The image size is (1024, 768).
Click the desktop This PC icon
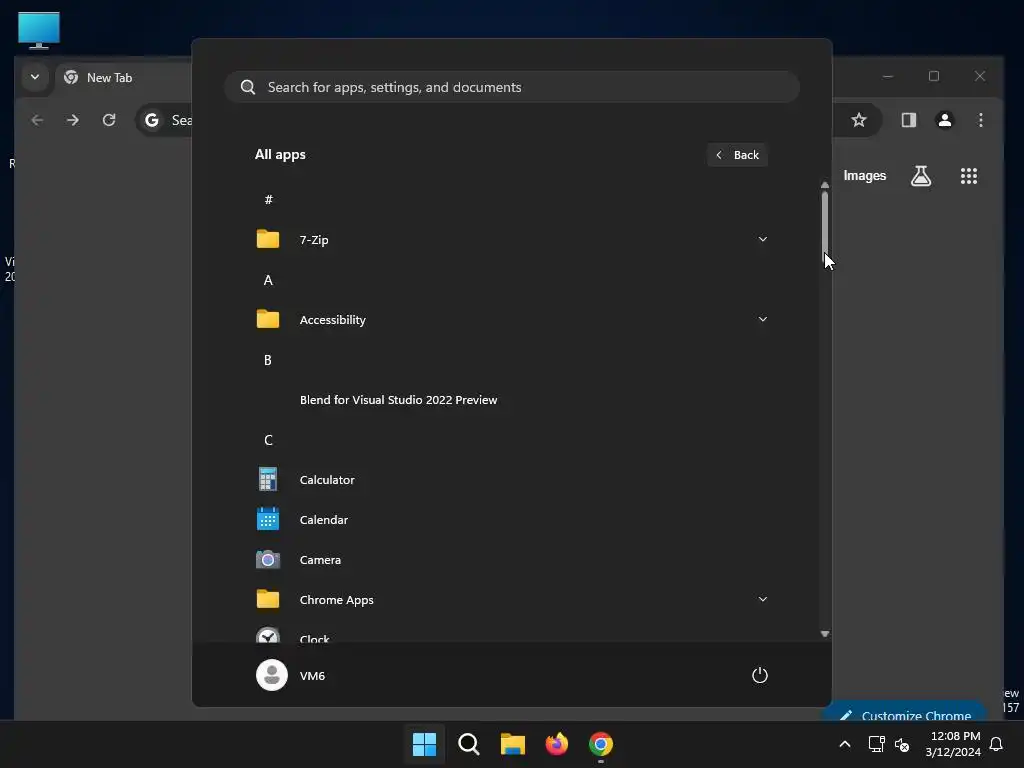[x=39, y=30]
